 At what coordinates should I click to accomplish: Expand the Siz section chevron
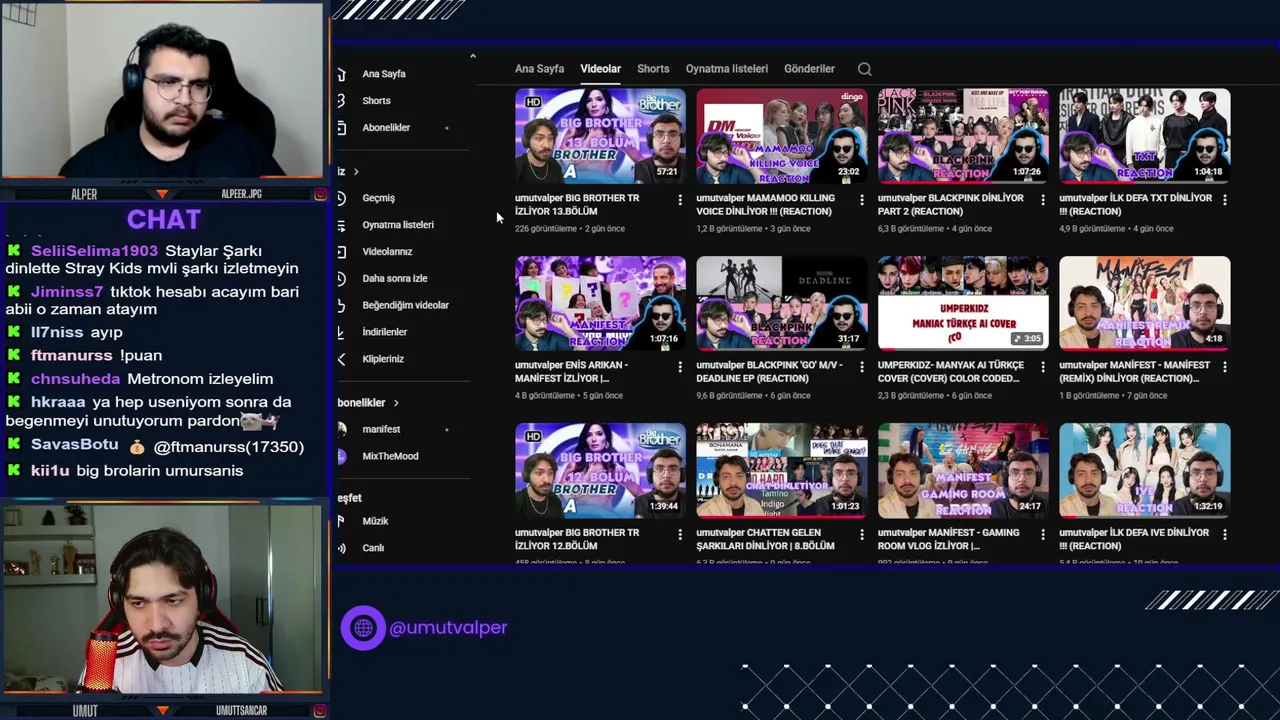pyautogui.click(x=355, y=172)
